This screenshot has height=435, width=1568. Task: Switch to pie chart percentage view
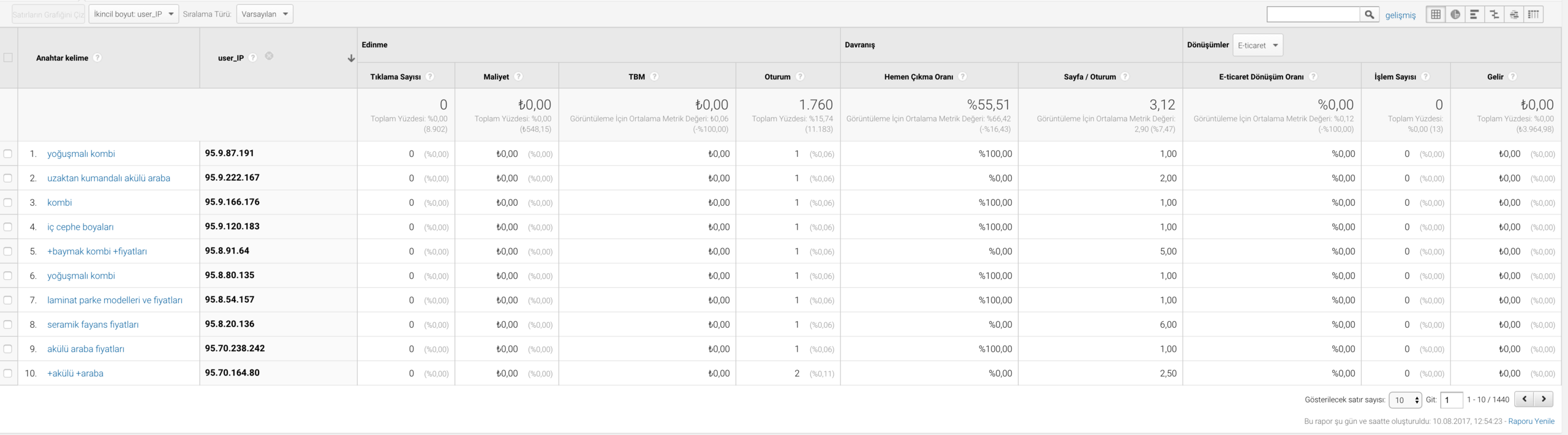point(1455,15)
